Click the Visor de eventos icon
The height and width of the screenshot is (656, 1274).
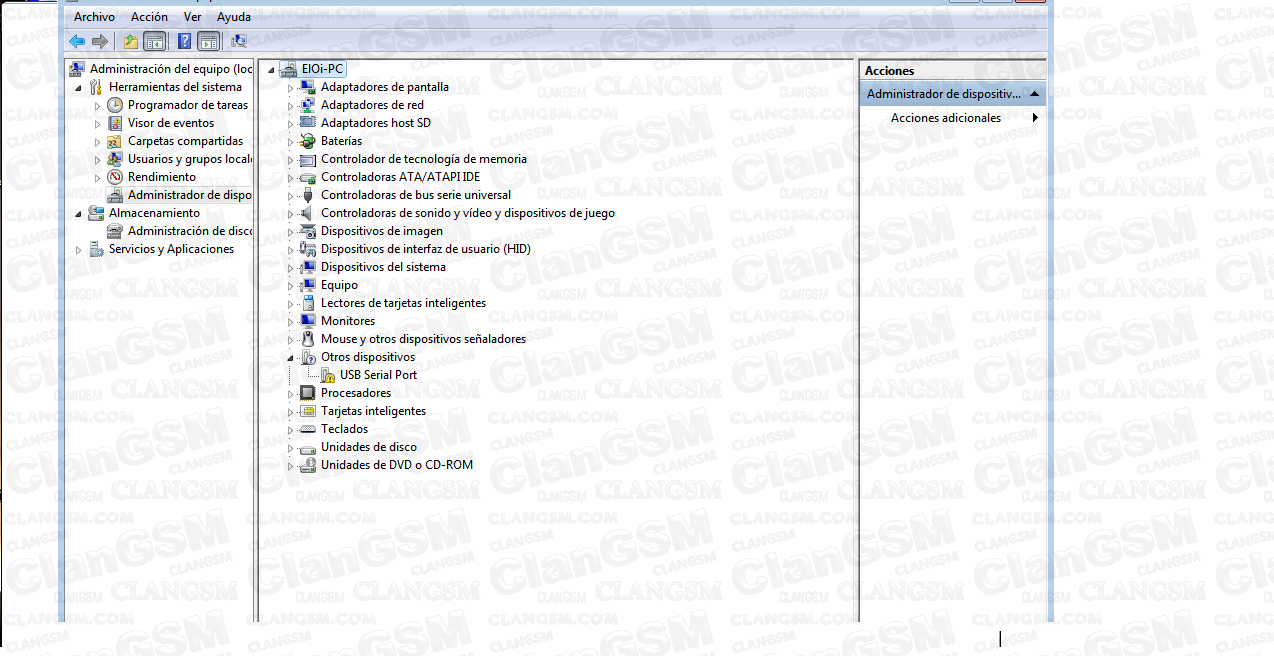(x=116, y=123)
